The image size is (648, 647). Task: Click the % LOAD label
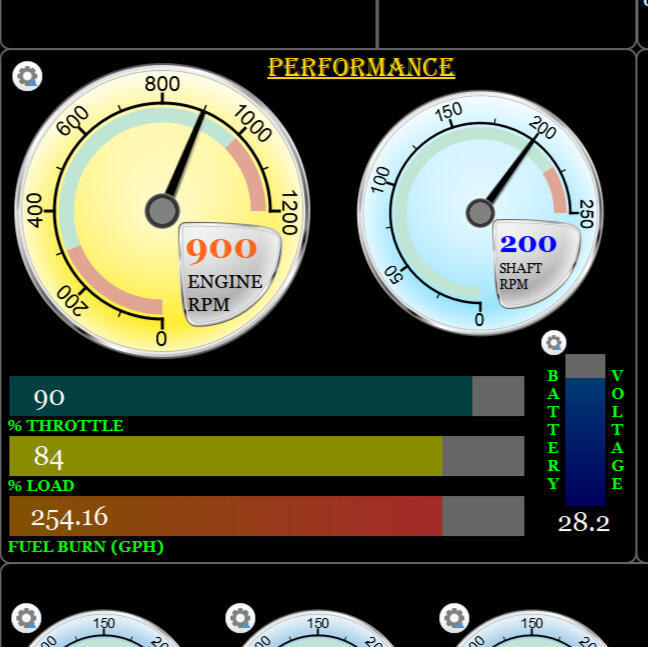[x=42, y=486]
